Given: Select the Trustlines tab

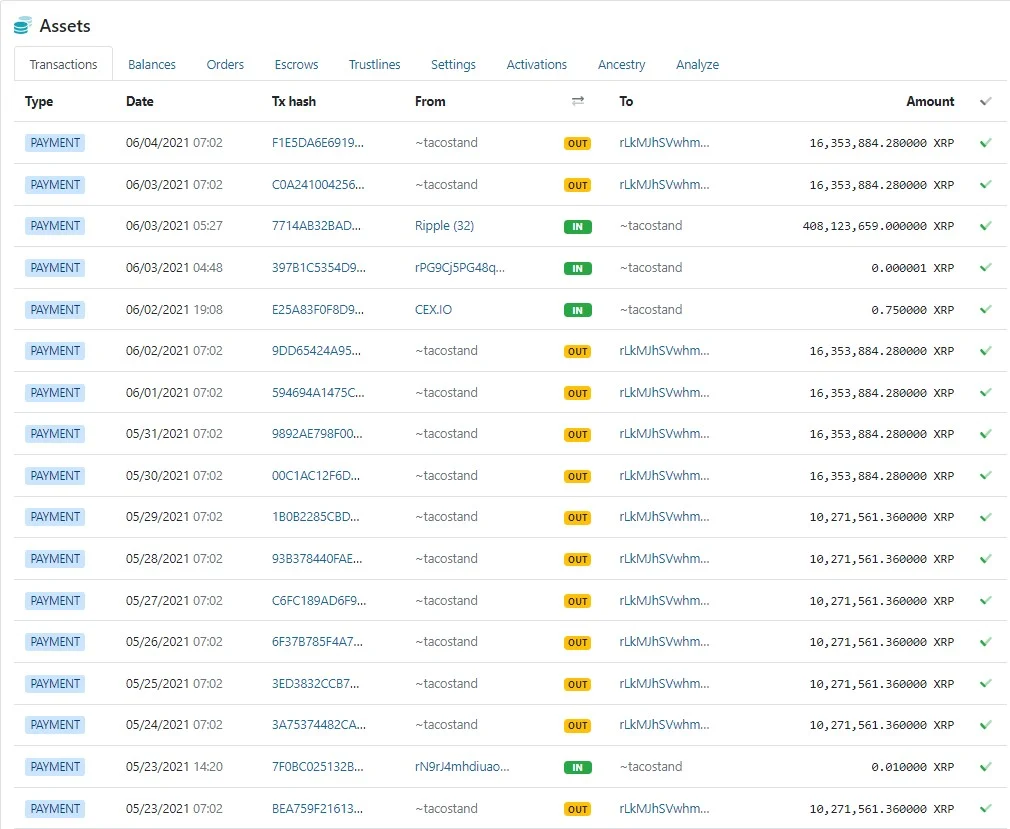Looking at the screenshot, I should [x=374, y=64].
